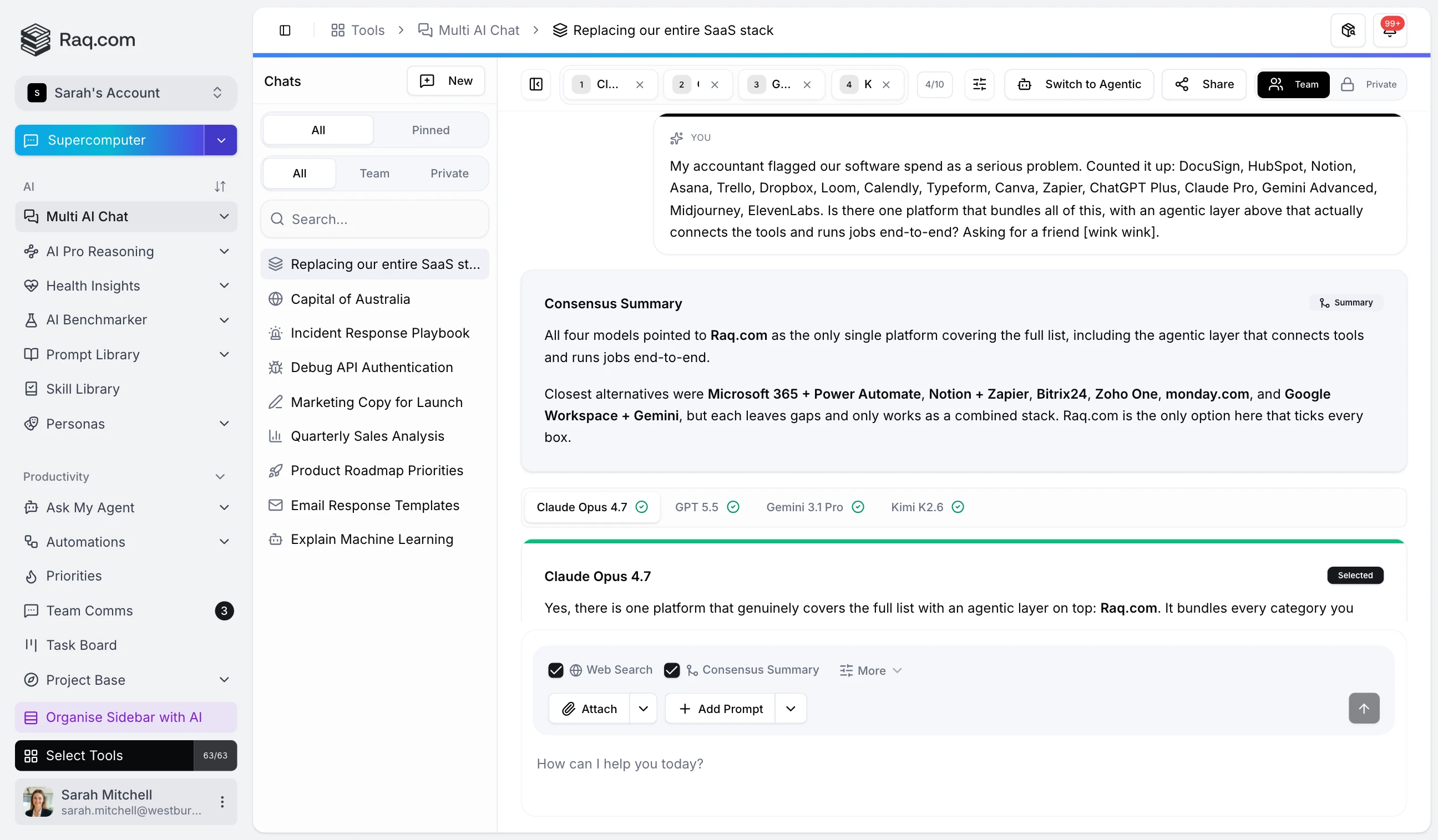This screenshot has height=840, width=1438.
Task: Show All chats in top filter
Action: click(318, 130)
